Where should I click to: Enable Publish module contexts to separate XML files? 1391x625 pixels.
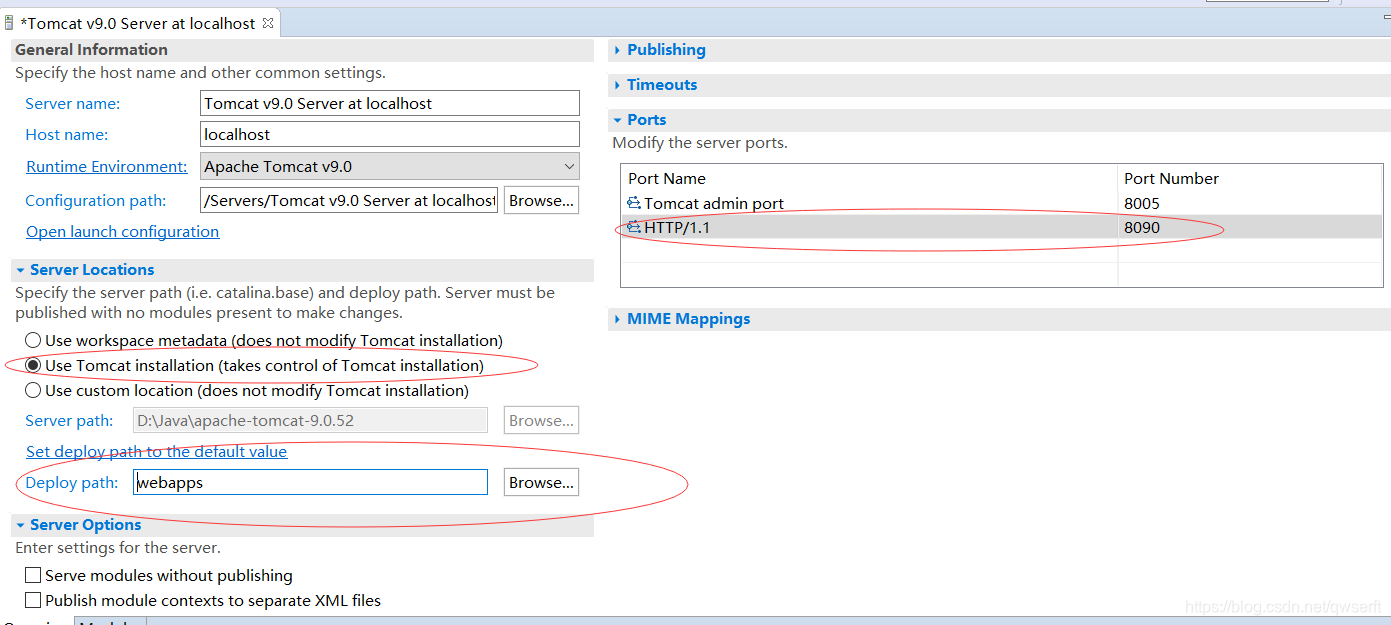pyautogui.click(x=34, y=600)
